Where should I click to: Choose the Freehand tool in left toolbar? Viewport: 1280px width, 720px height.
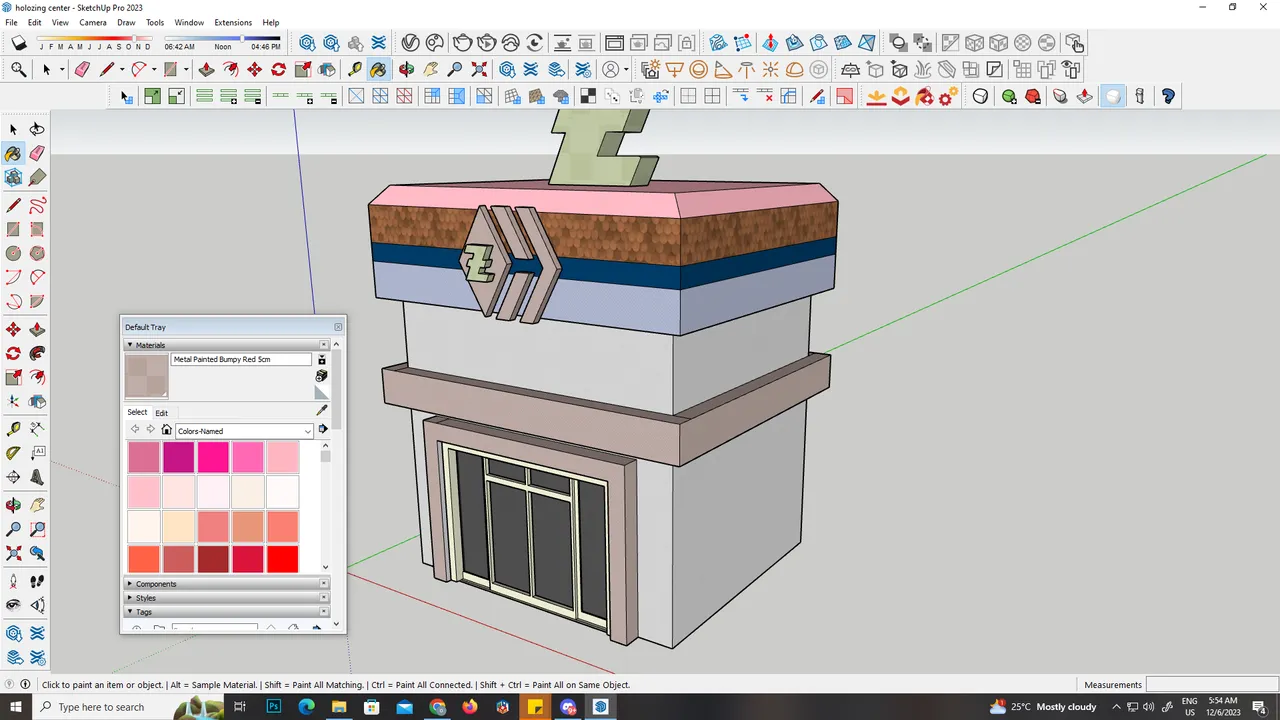[37, 205]
